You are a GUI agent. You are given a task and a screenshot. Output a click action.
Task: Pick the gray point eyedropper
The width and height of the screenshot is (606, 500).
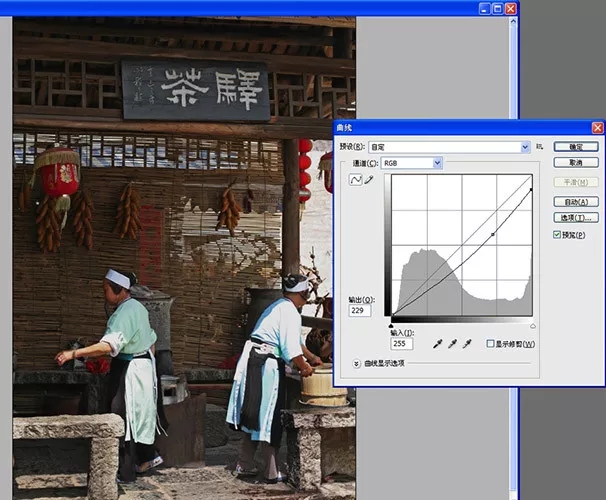point(452,344)
